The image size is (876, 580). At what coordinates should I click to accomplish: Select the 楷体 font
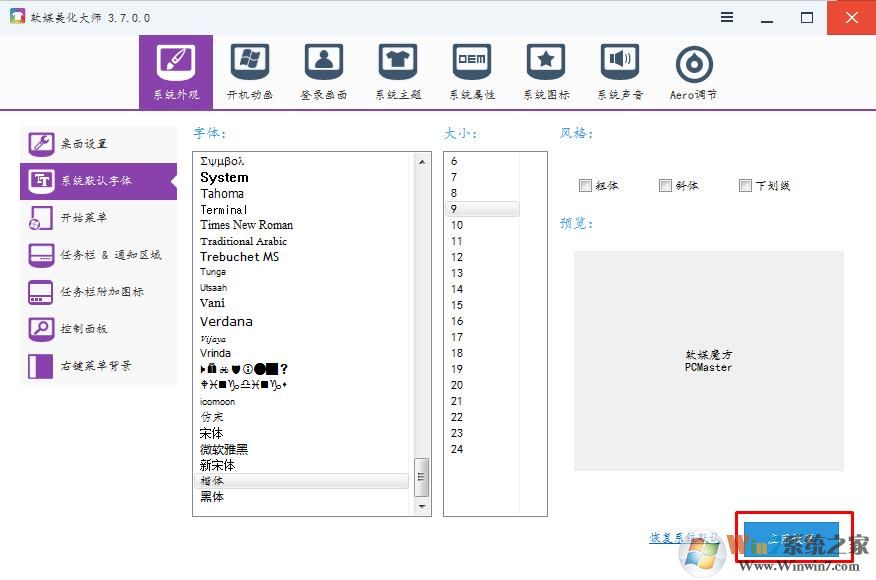[302, 481]
